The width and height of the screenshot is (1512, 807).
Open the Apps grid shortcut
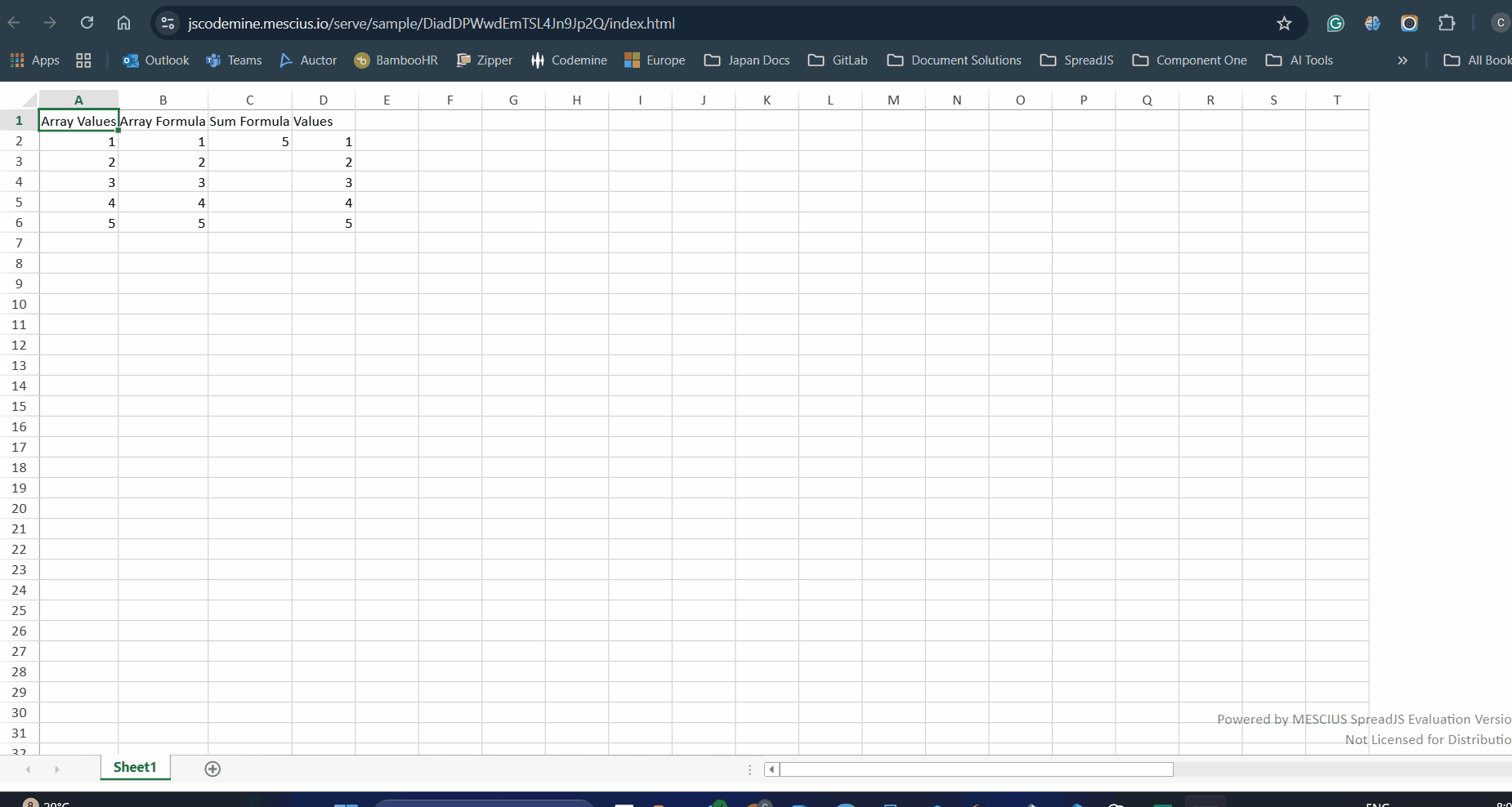pos(34,60)
